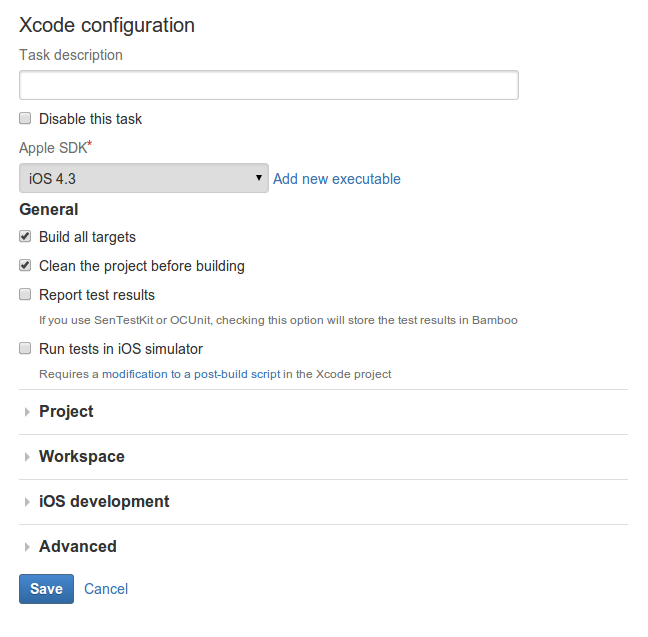Expand the iOS development section heading
This screenshot has height=637, width=648.
pos(104,502)
